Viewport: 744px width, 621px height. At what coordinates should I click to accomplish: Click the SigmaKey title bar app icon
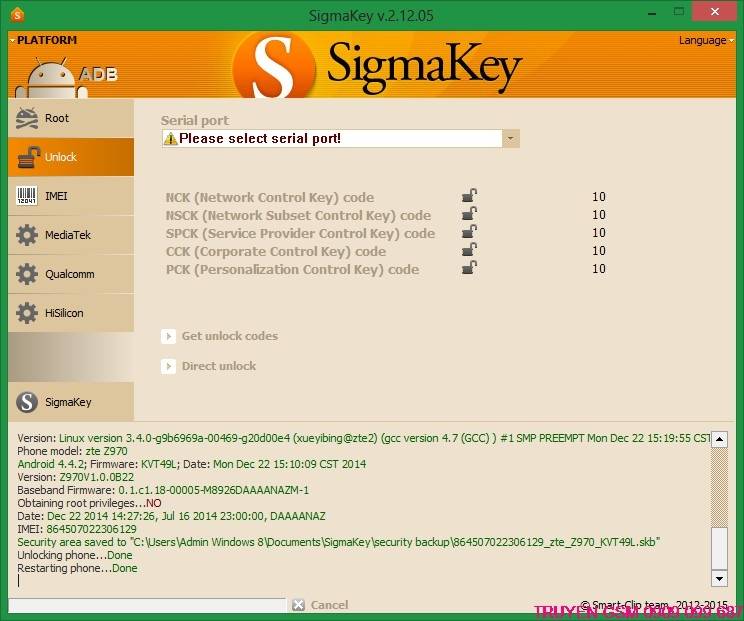tap(17, 15)
